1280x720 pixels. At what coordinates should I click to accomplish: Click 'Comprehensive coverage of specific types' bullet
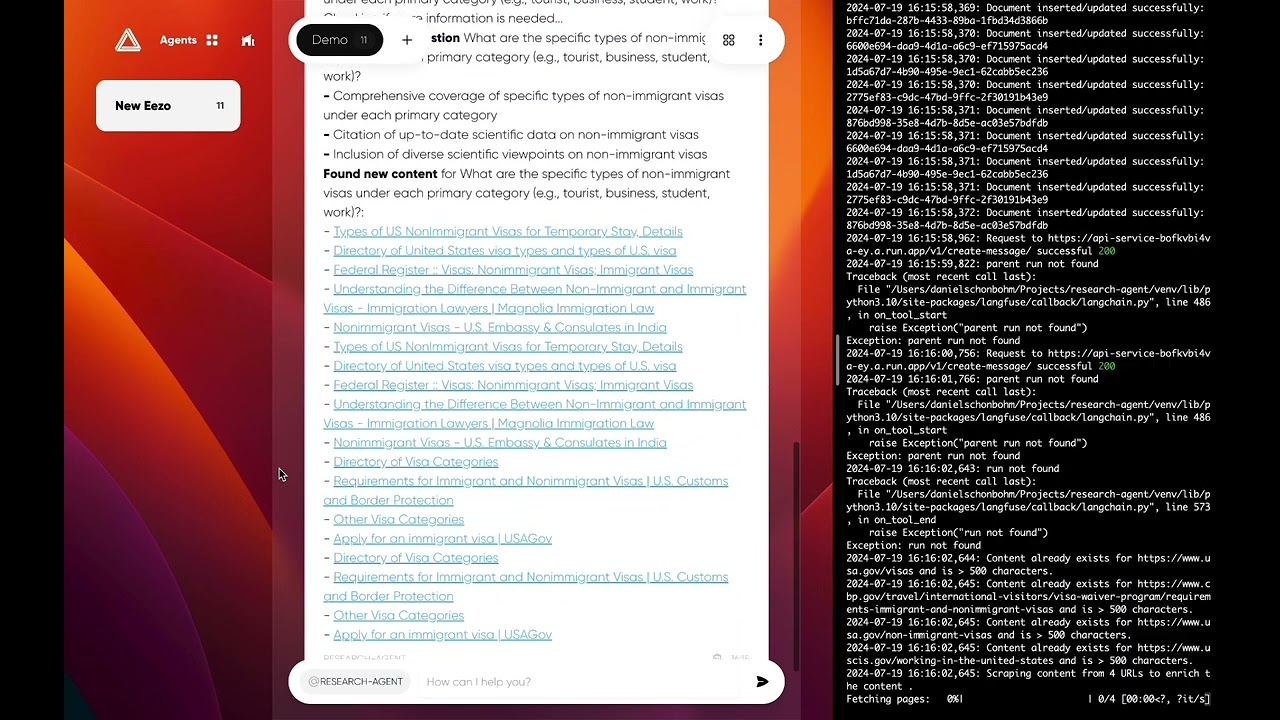(523, 106)
